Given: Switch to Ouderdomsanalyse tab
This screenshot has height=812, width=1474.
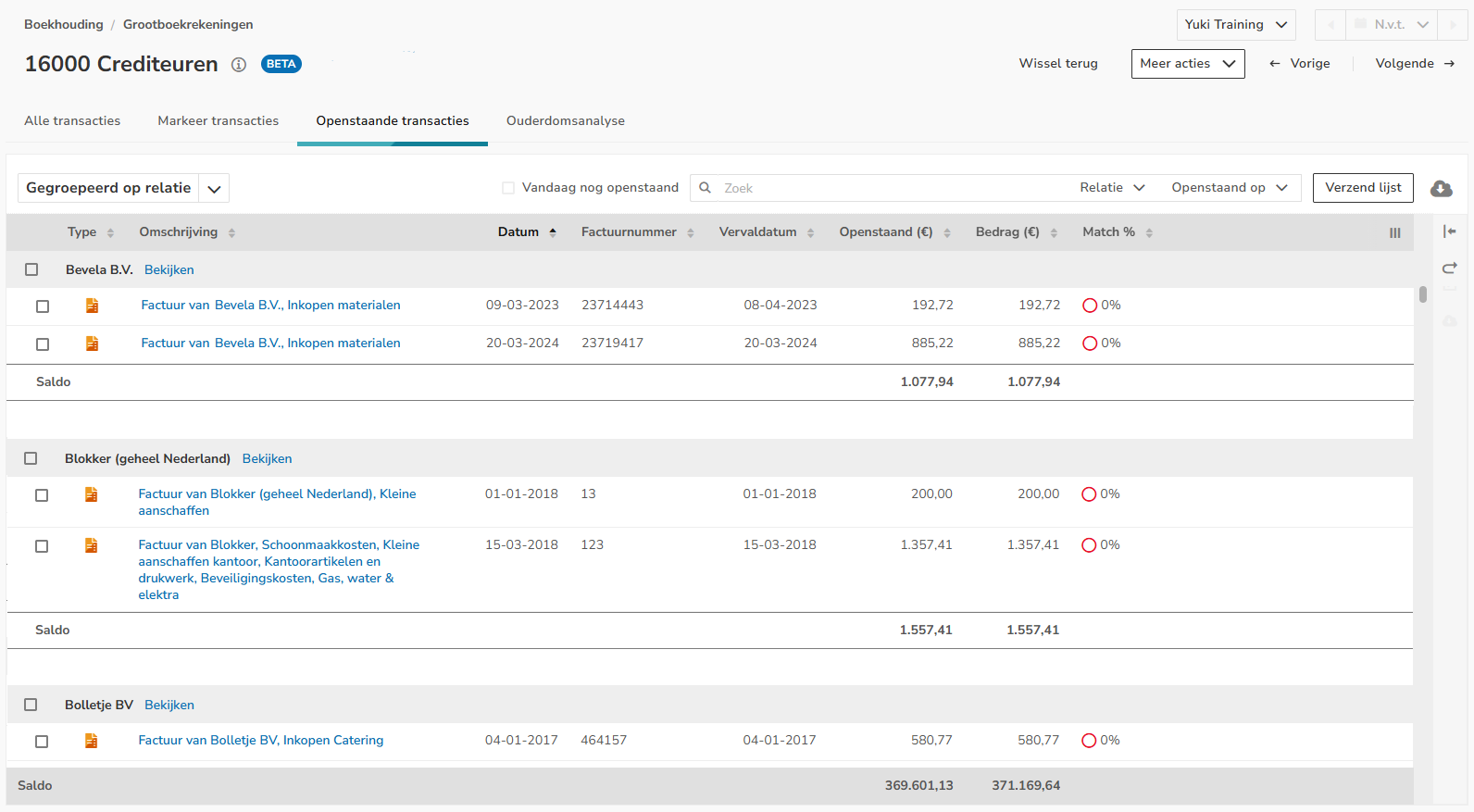Looking at the screenshot, I should coord(565,121).
